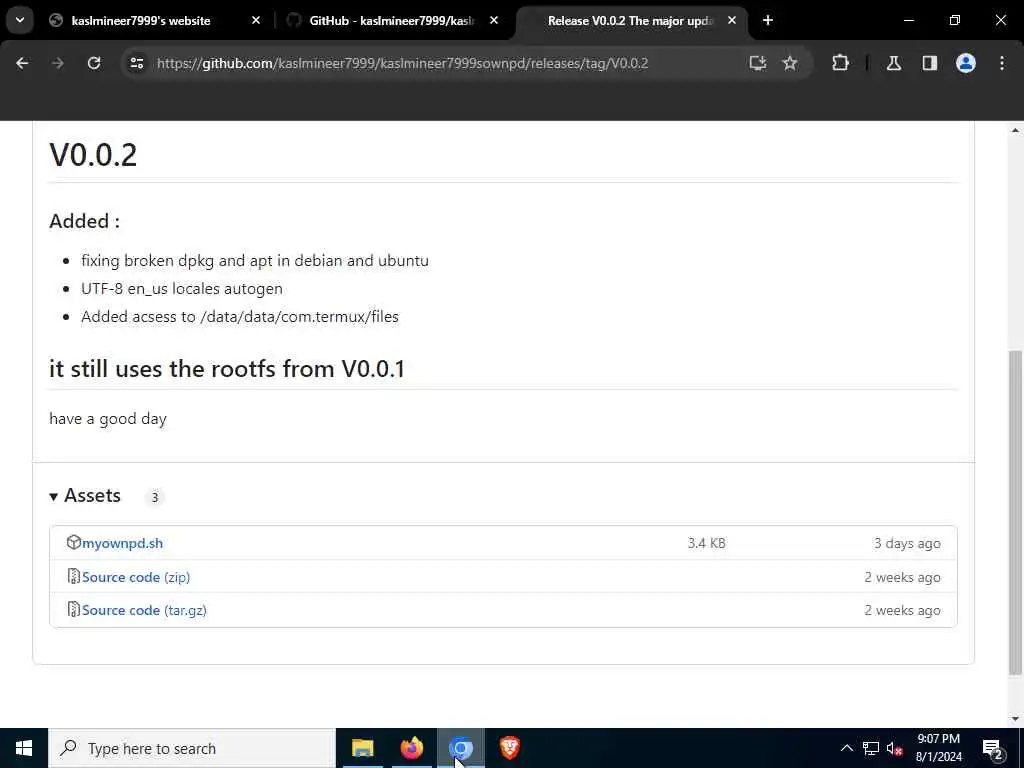Viewport: 1024px width, 768px height.
Task: Bookmark this page with the star
Action: point(790,63)
